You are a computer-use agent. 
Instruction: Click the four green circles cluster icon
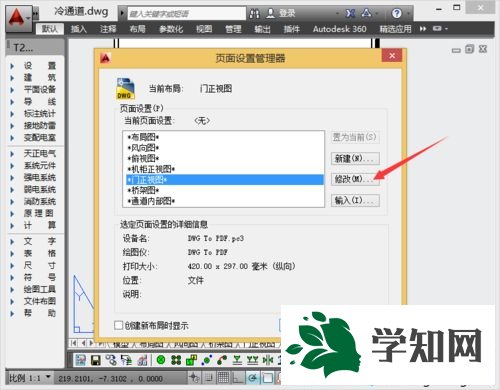click(176, 360)
